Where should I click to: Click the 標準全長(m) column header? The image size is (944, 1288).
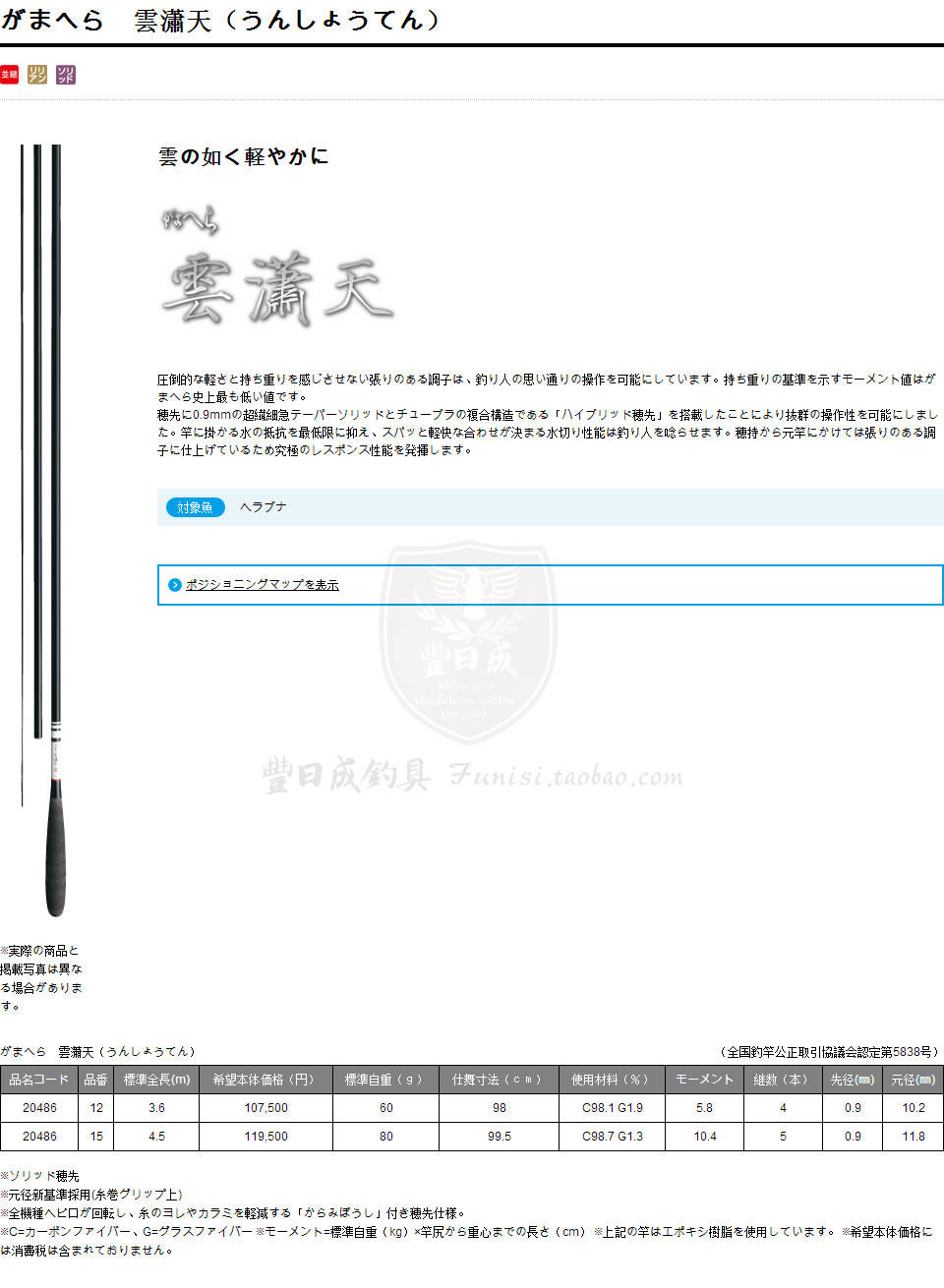(x=157, y=1080)
